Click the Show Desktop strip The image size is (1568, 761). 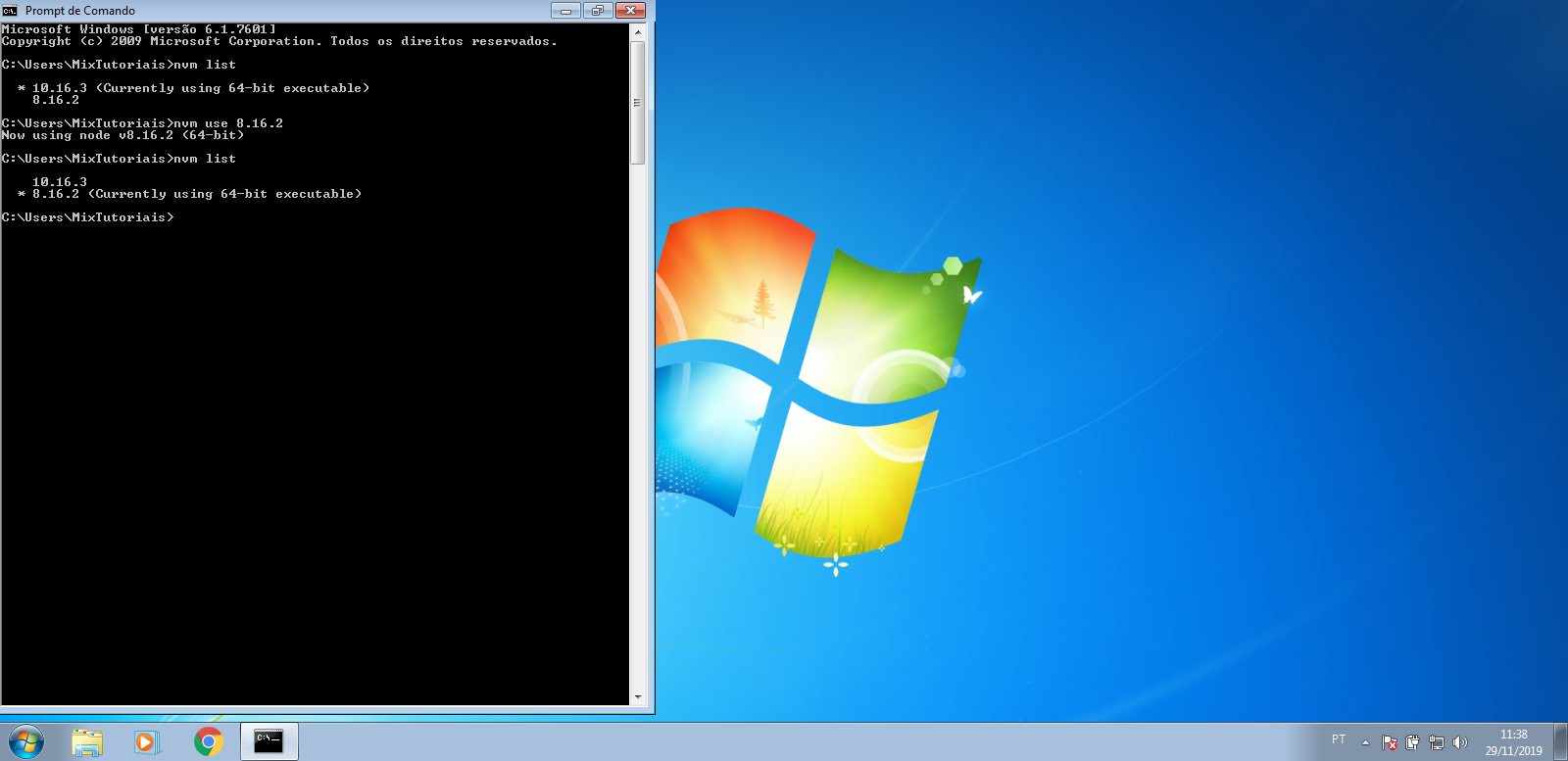(1560, 741)
